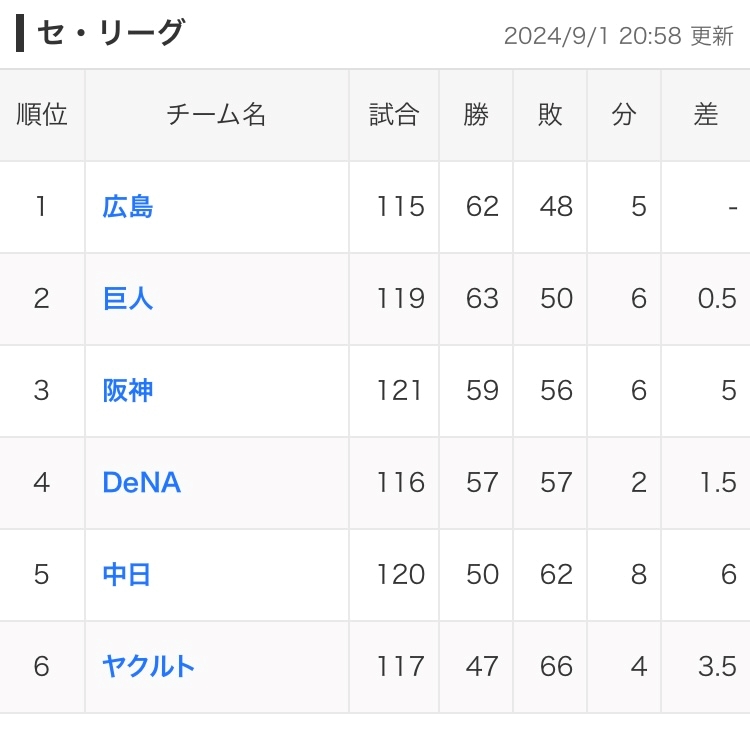Click the 2024/9/1 20:58 更新 timestamp
750x736 pixels.
tap(618, 36)
